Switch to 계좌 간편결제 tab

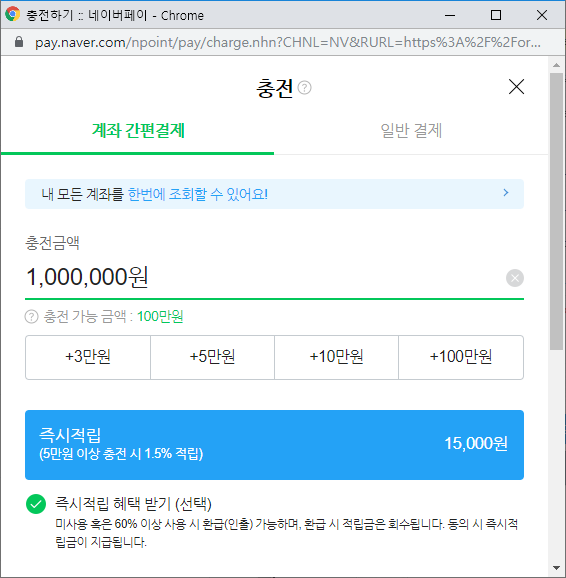[138, 130]
